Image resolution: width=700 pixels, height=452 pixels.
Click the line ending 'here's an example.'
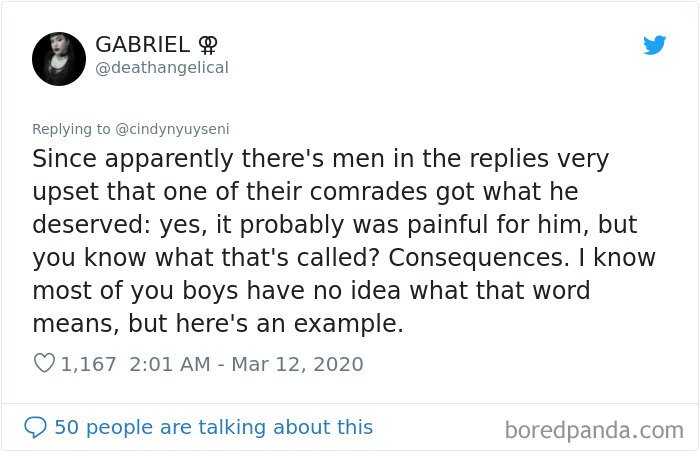pyautogui.click(x=218, y=323)
